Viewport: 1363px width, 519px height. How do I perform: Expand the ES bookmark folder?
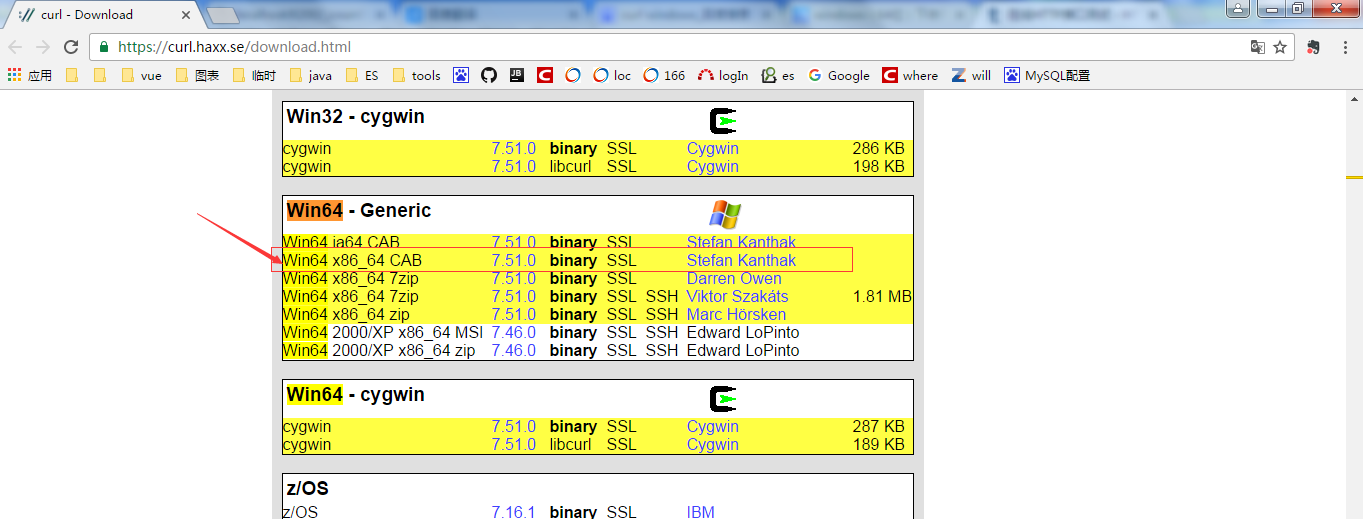pos(362,75)
